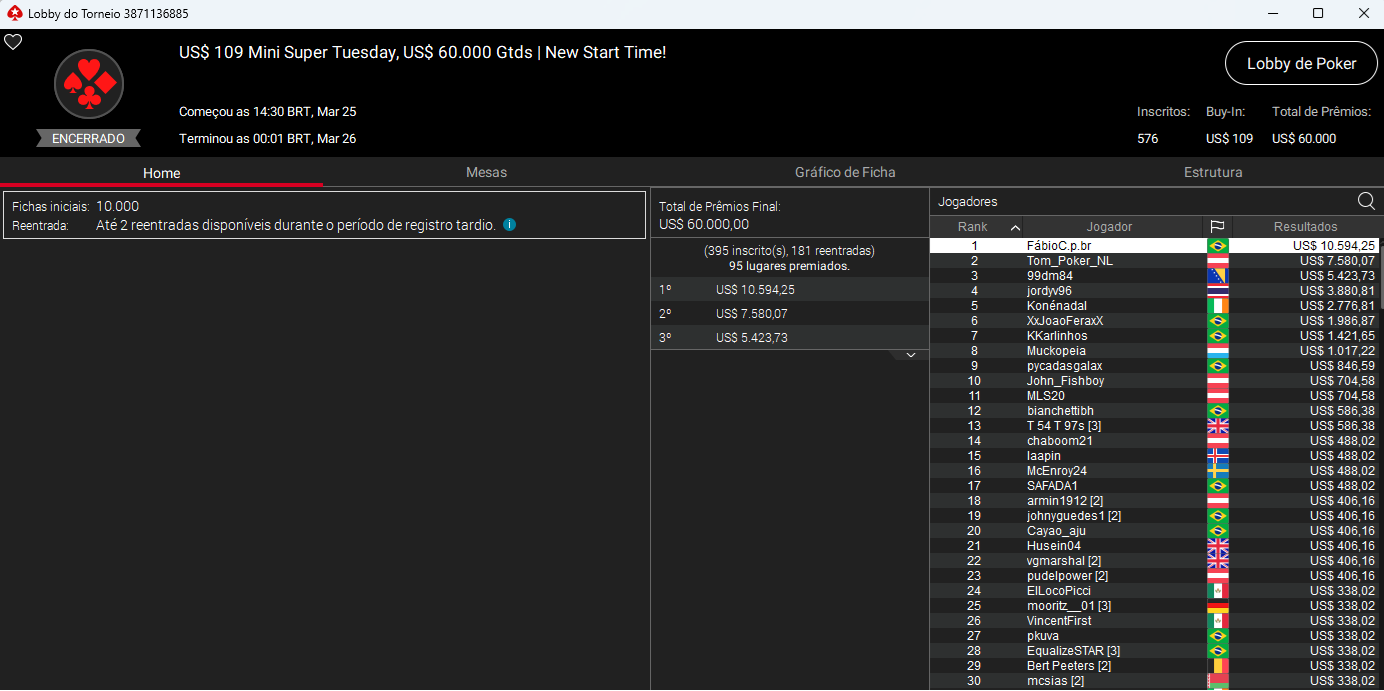Select player row jordyv96
This screenshot has width=1384, height=691.
coord(1154,291)
